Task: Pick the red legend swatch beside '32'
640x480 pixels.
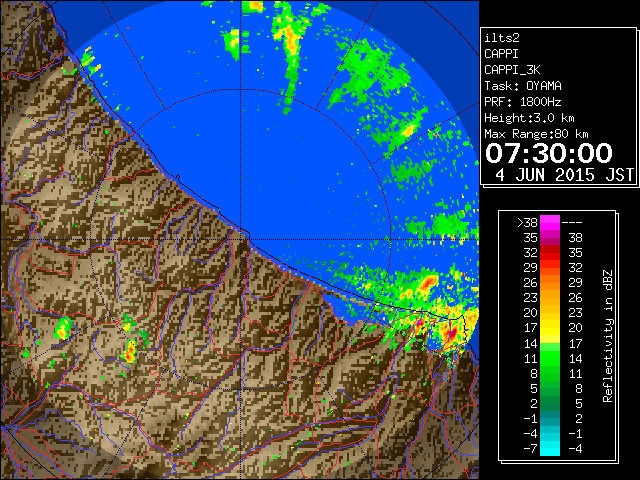Action: [550, 253]
